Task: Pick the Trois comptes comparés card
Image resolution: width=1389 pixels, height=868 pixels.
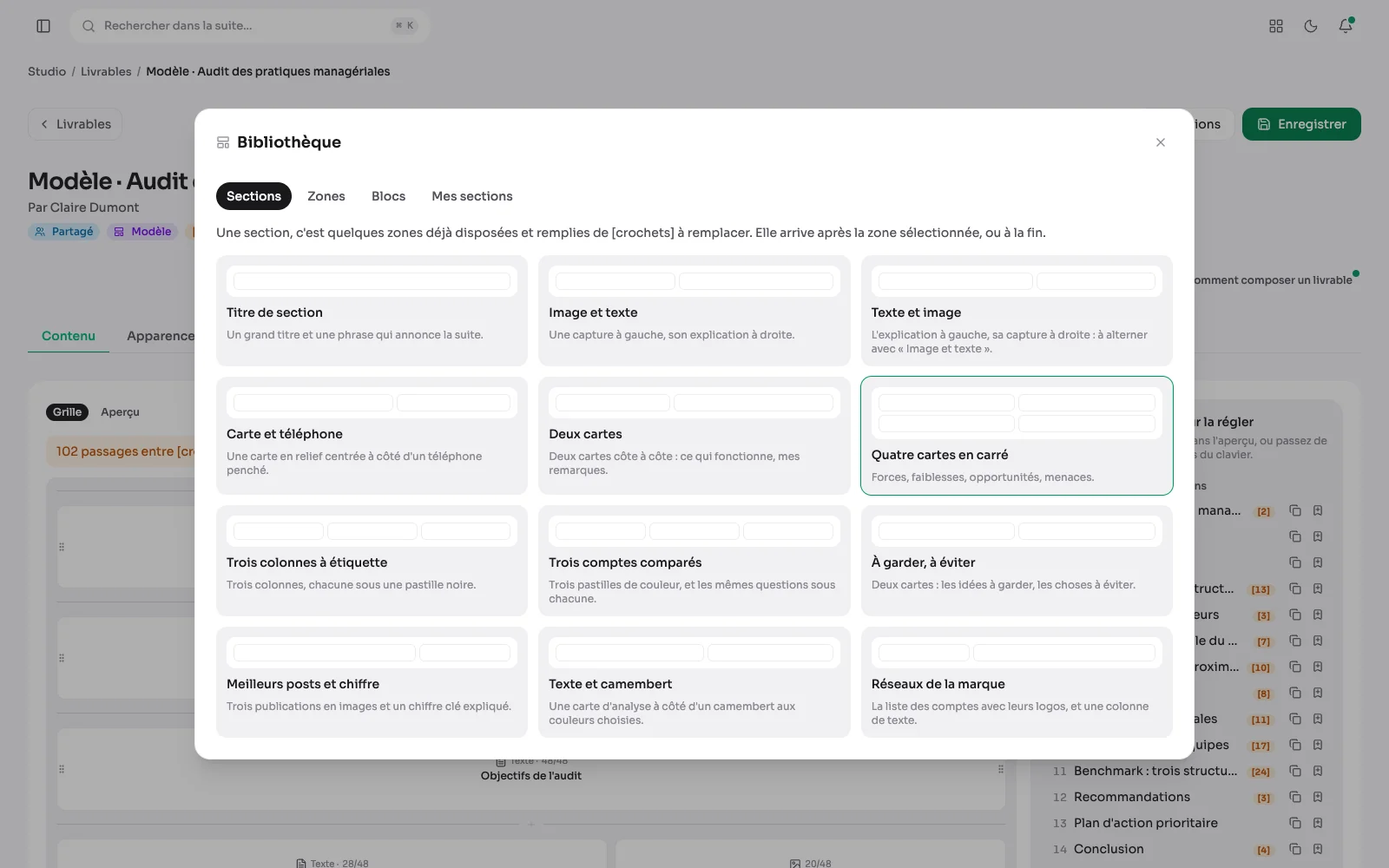Action: point(694,561)
